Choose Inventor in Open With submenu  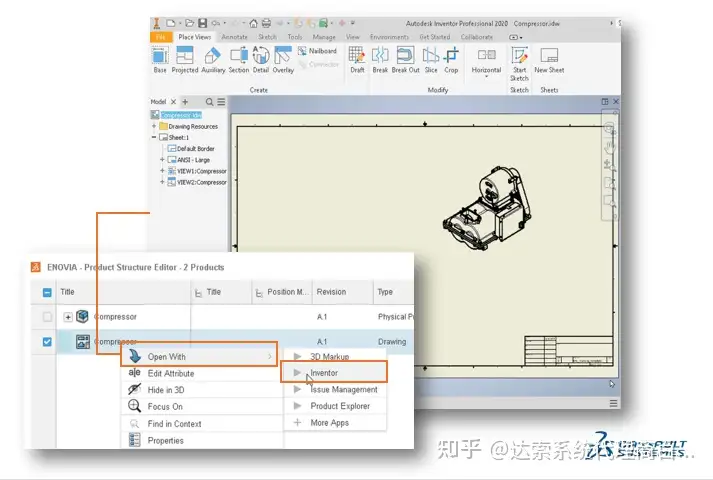tap(334, 373)
